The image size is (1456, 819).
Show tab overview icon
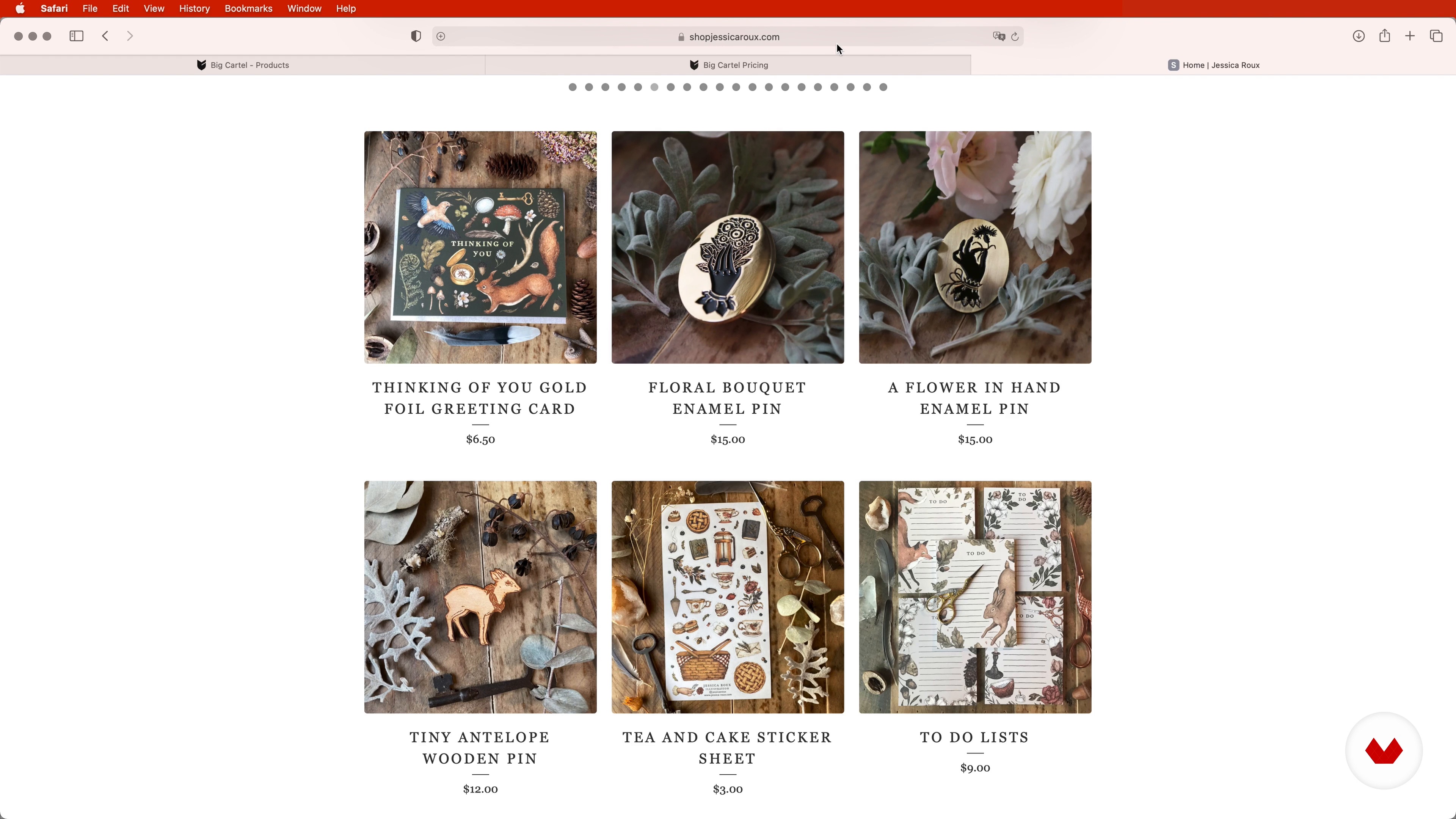(1436, 36)
